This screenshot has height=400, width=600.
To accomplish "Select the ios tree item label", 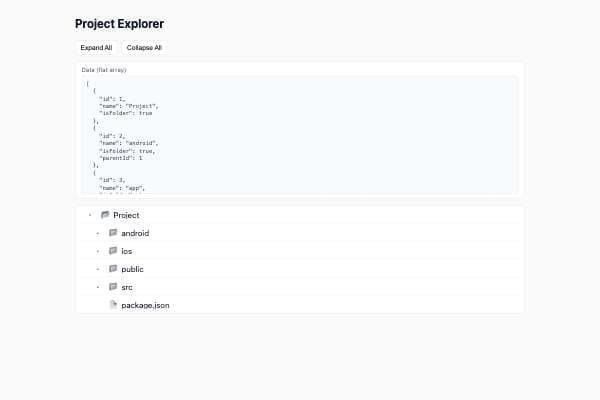I will (127, 251).
